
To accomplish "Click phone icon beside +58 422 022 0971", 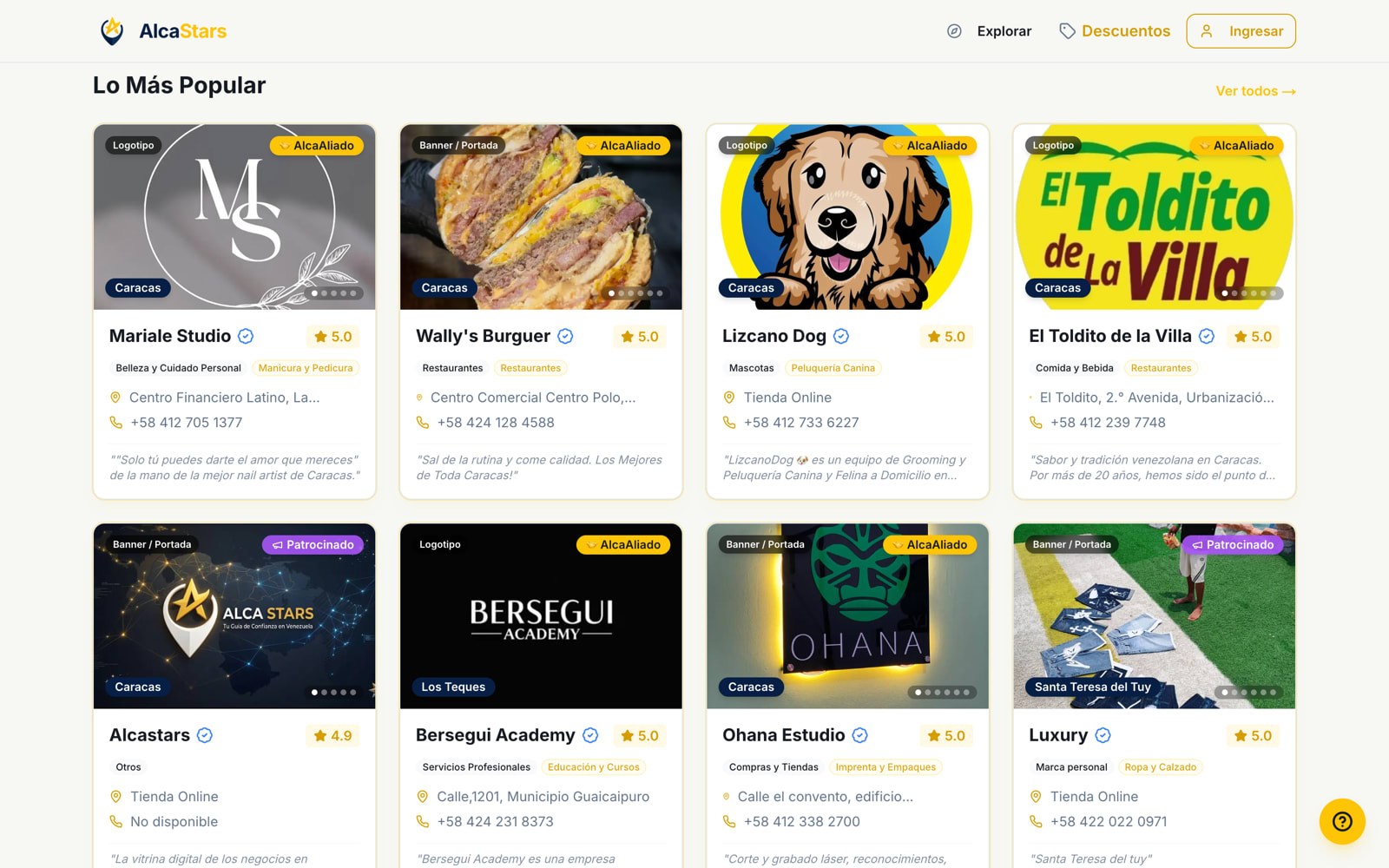I will [x=1036, y=822].
